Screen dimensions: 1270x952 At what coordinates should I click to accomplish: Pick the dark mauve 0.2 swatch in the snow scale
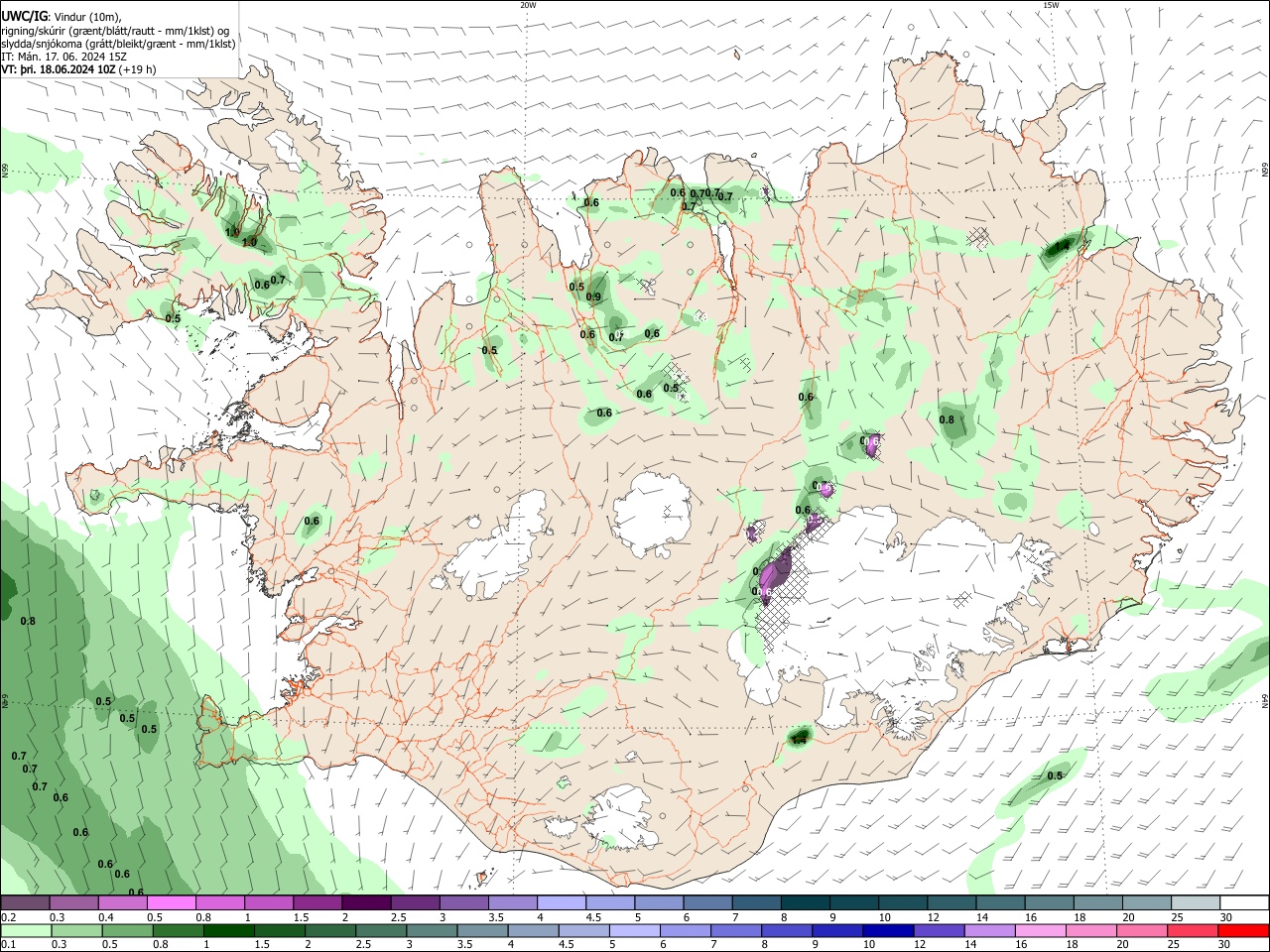(x=25, y=903)
